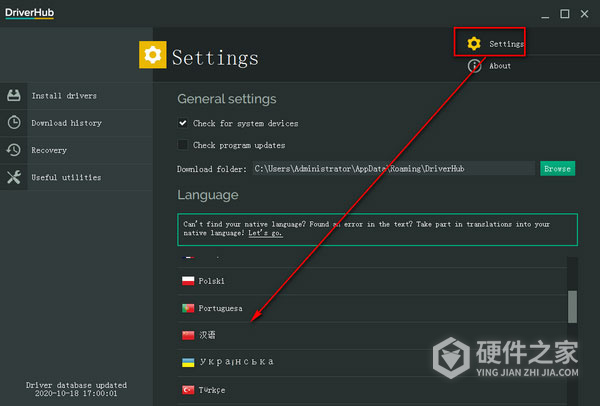Screen dimensions: 600x406
Task: Uncheck Check for system devices
Action: (183, 123)
